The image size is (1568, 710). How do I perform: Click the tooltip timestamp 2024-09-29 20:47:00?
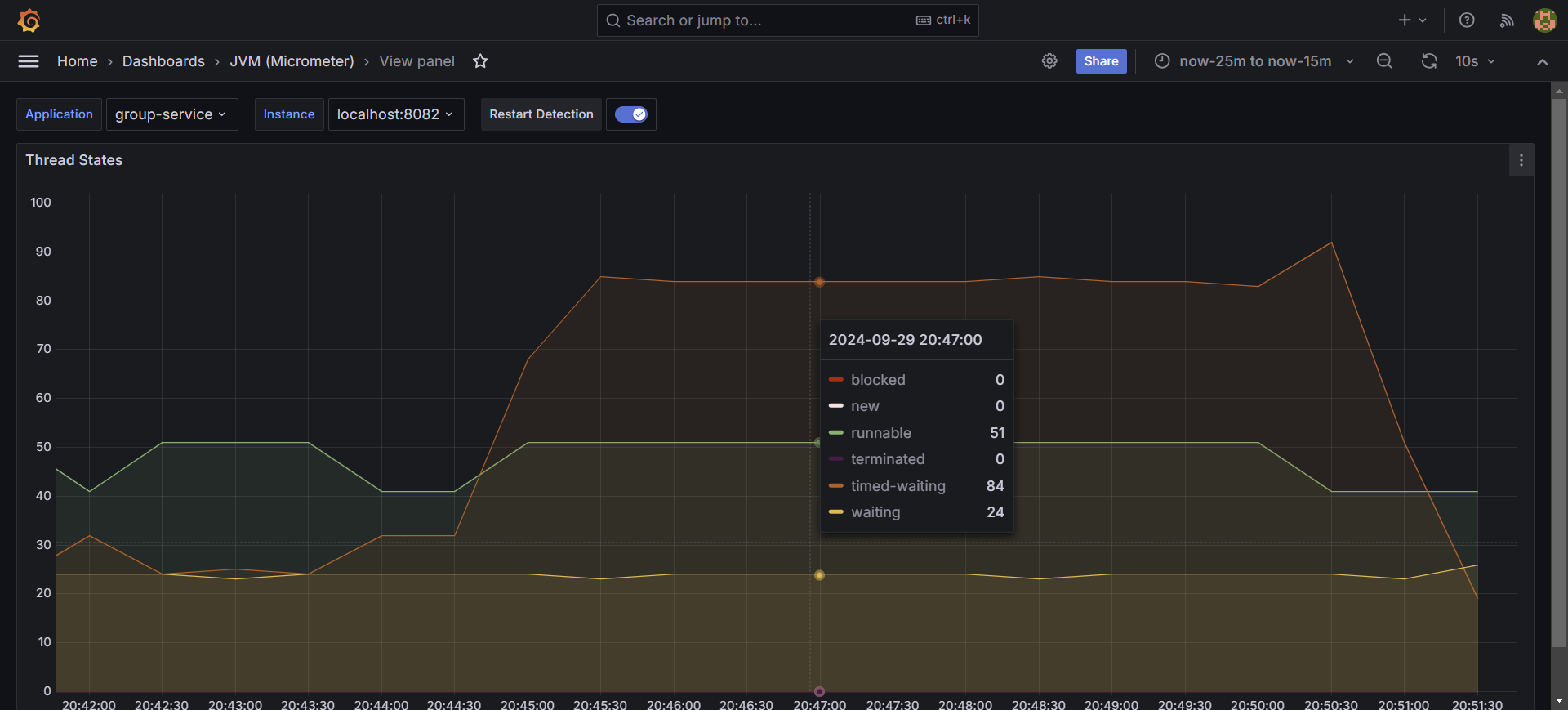click(x=905, y=340)
